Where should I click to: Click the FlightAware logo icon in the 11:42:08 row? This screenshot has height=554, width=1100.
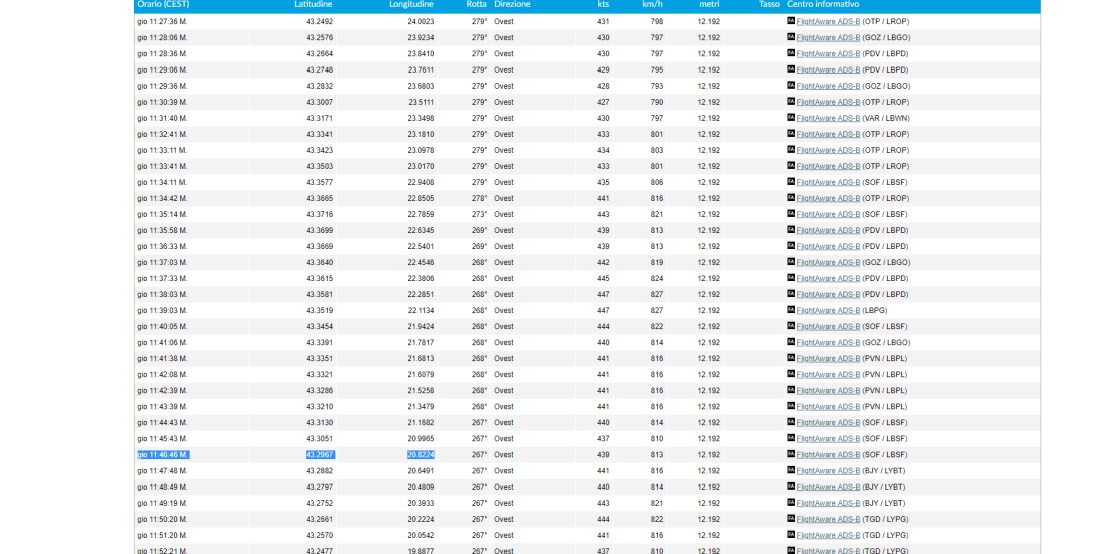(x=791, y=374)
